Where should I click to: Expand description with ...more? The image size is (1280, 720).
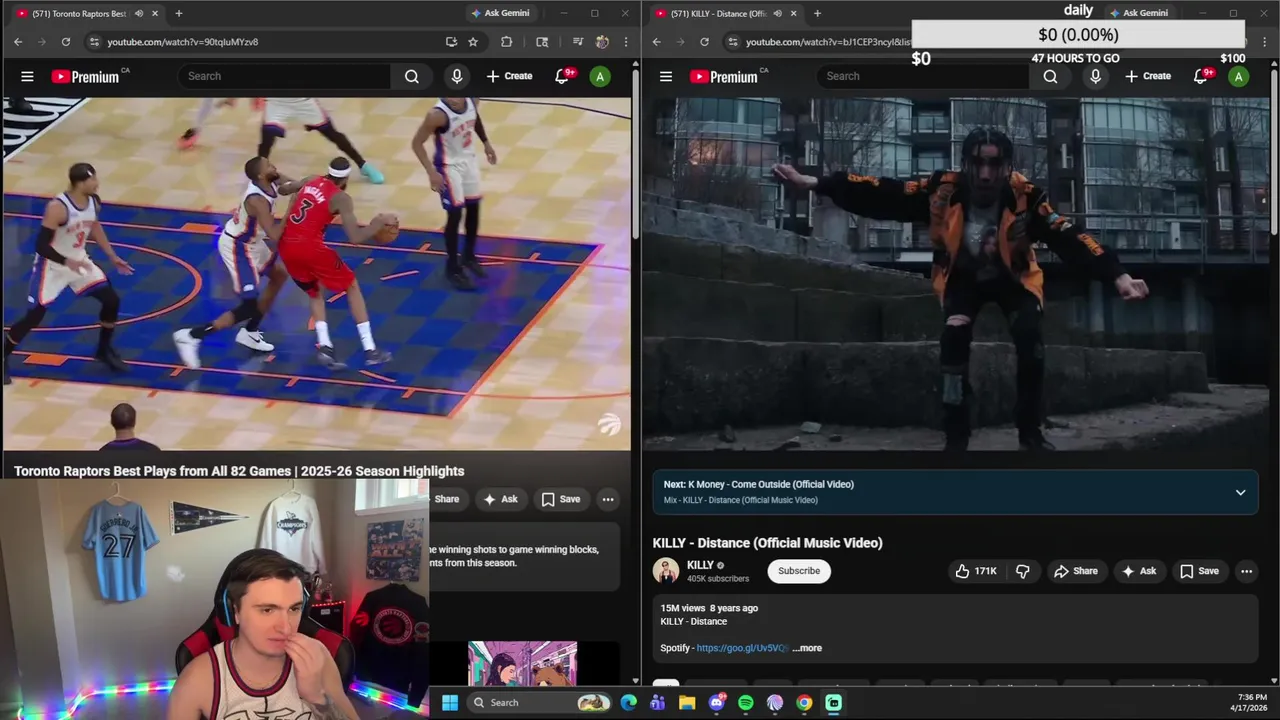tap(807, 648)
